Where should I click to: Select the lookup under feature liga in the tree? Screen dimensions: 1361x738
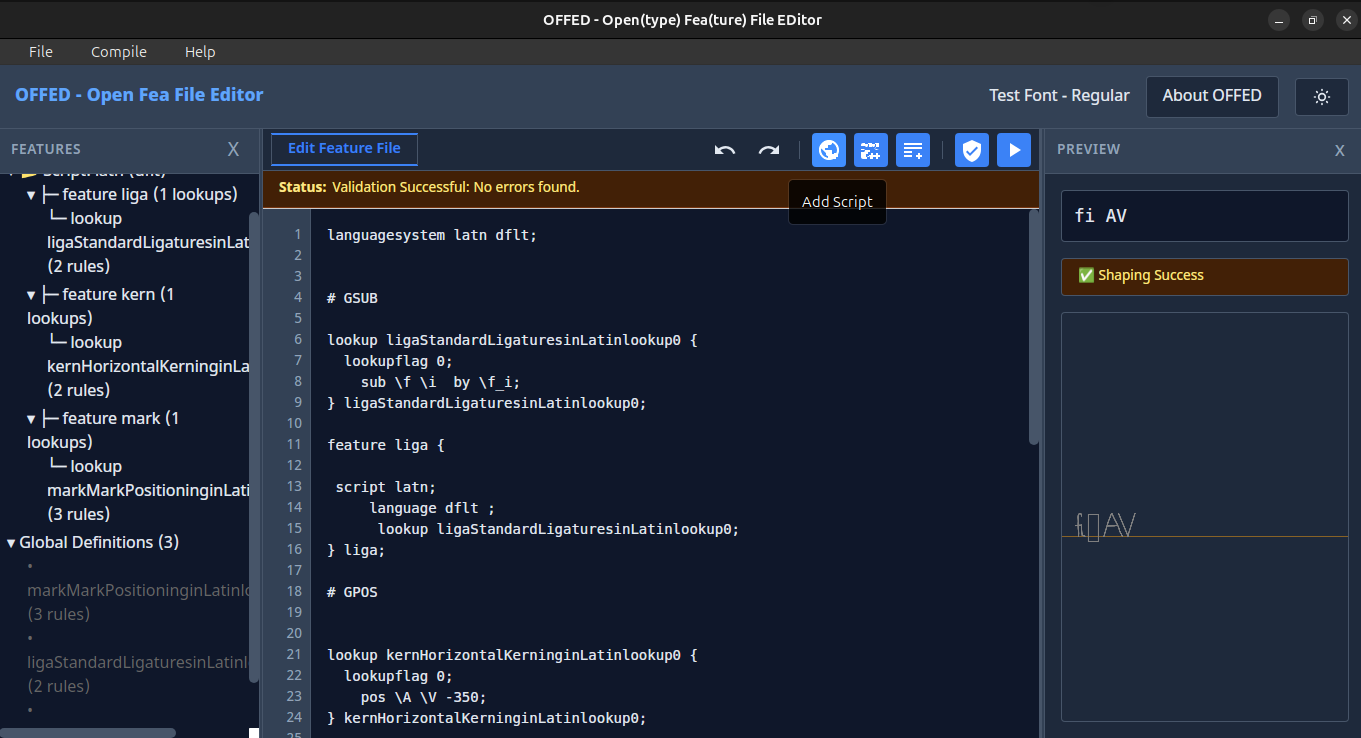148,242
